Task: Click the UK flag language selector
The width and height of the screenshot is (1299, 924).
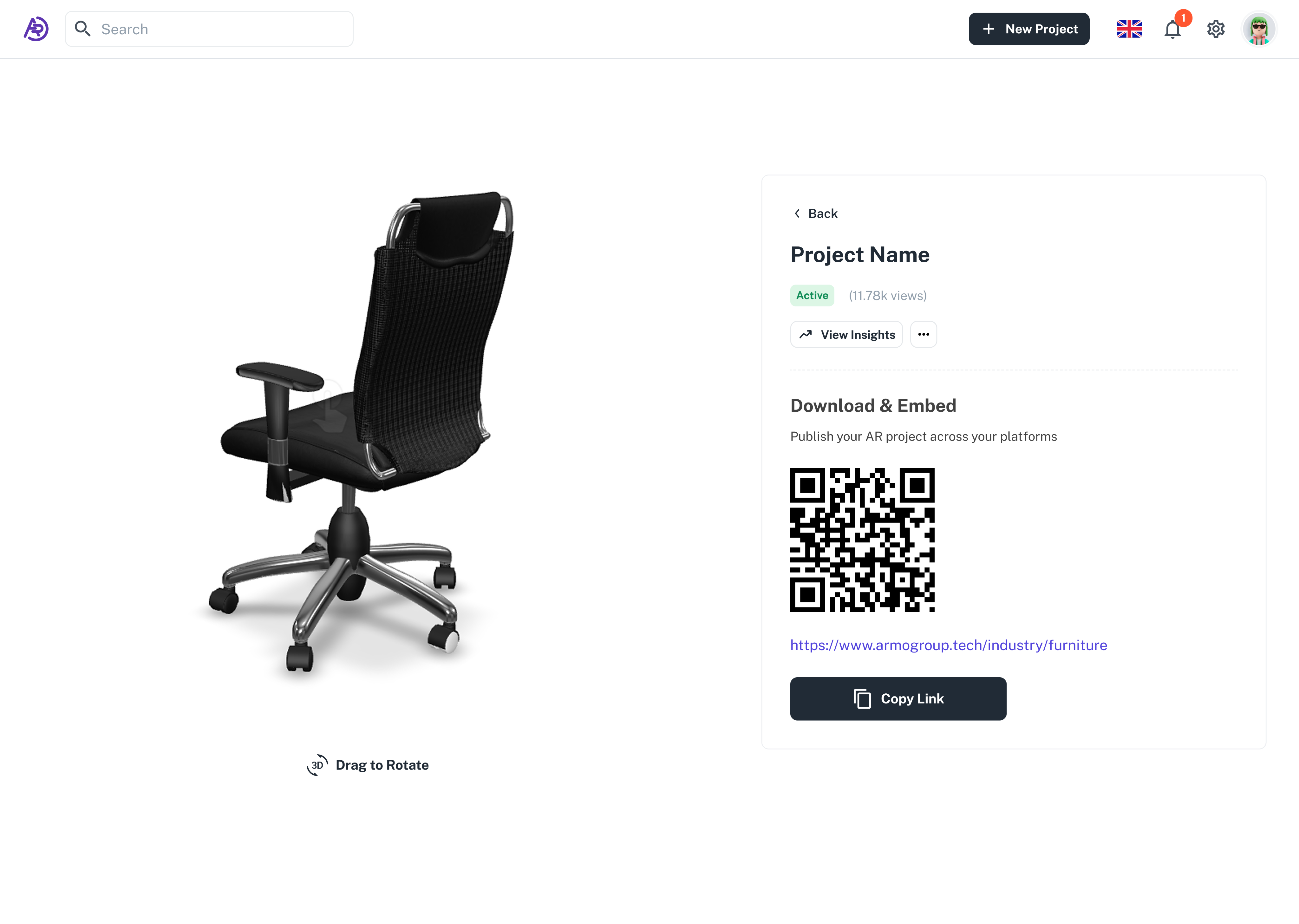Action: [x=1129, y=29]
